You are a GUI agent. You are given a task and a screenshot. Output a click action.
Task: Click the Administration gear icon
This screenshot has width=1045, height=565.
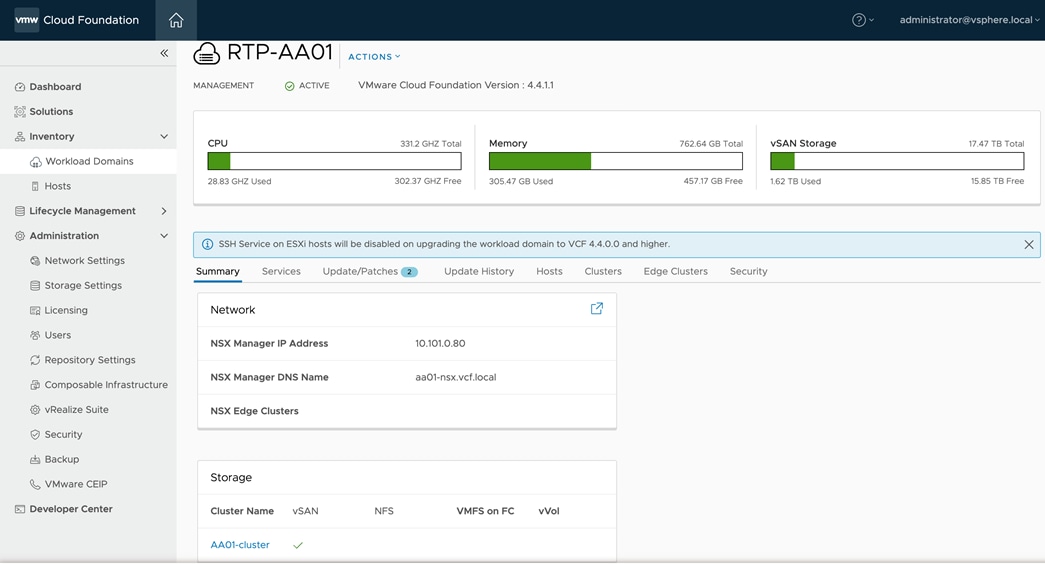pyautogui.click(x=20, y=236)
